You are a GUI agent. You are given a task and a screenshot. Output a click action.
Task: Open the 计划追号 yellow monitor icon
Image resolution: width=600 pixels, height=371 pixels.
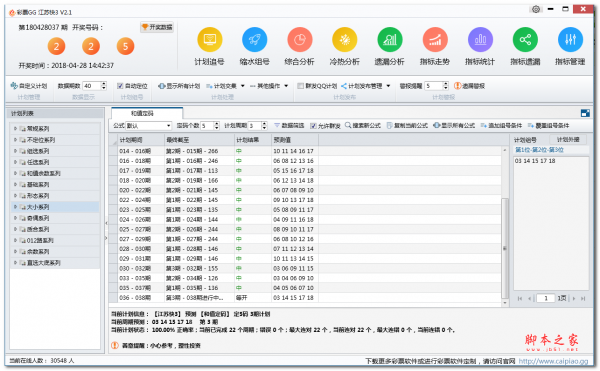210,39
